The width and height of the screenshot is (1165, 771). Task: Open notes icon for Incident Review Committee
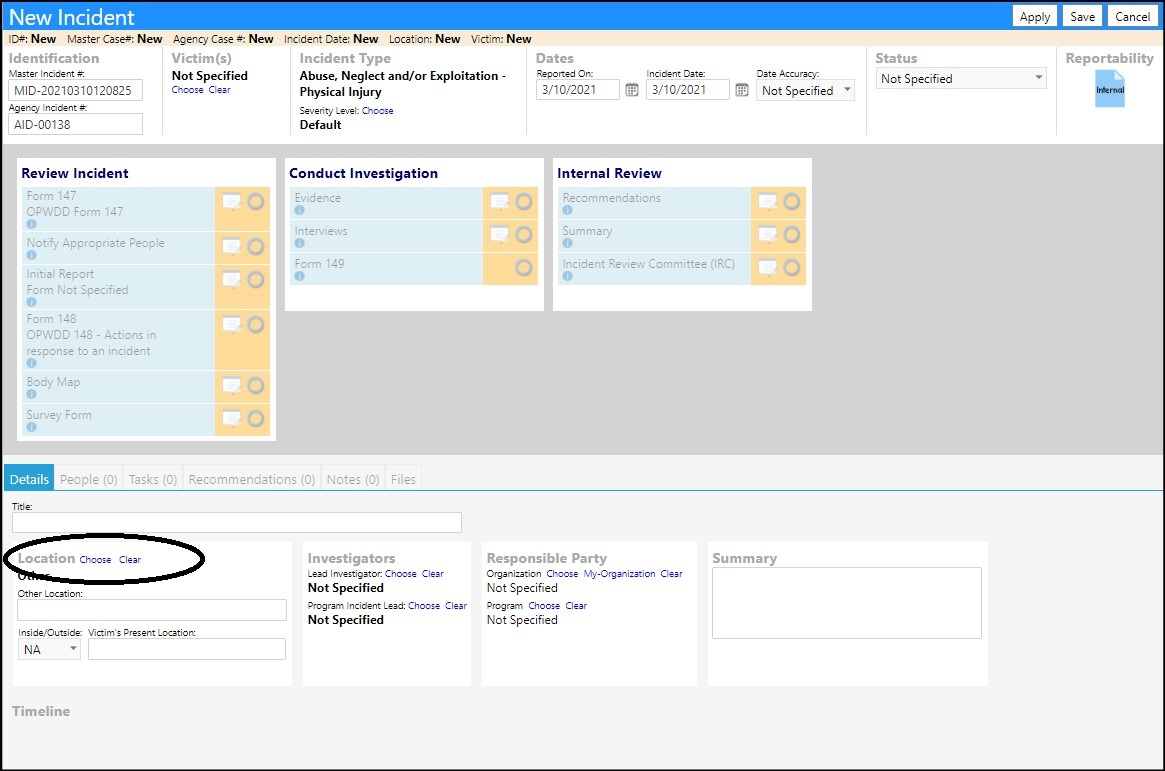pos(768,267)
